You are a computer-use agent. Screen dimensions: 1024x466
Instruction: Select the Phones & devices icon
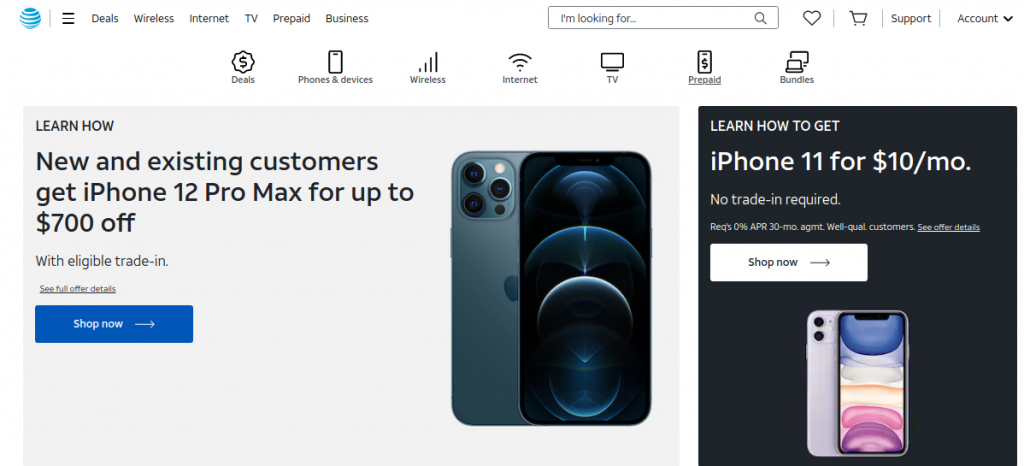[335, 62]
